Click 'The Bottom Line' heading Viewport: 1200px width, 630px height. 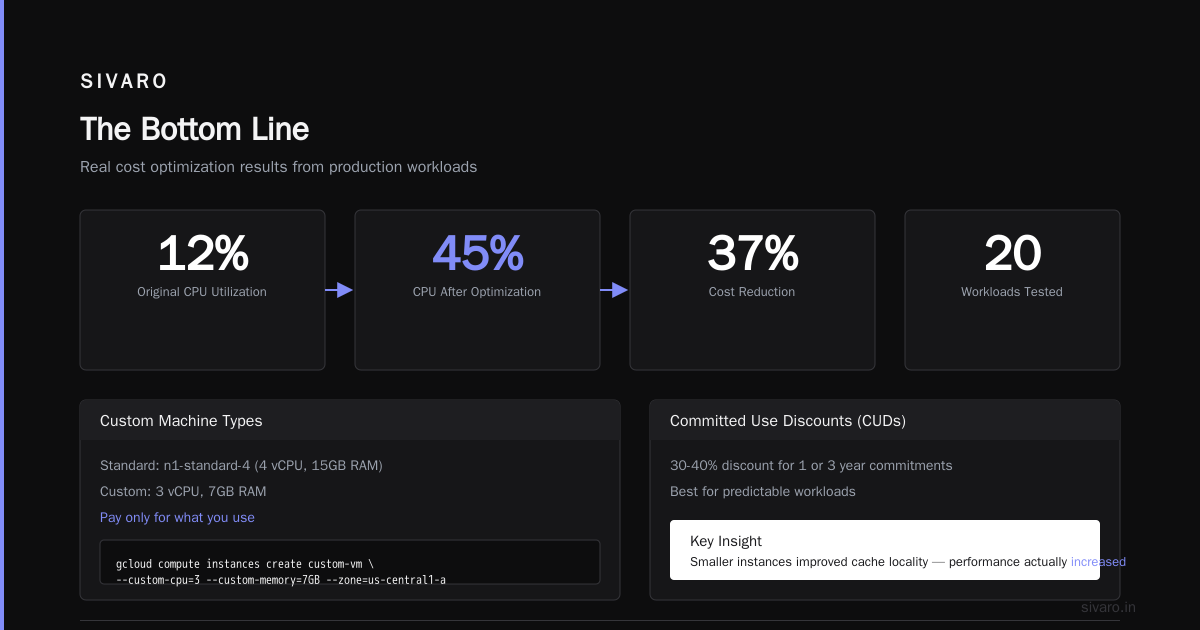pos(194,129)
